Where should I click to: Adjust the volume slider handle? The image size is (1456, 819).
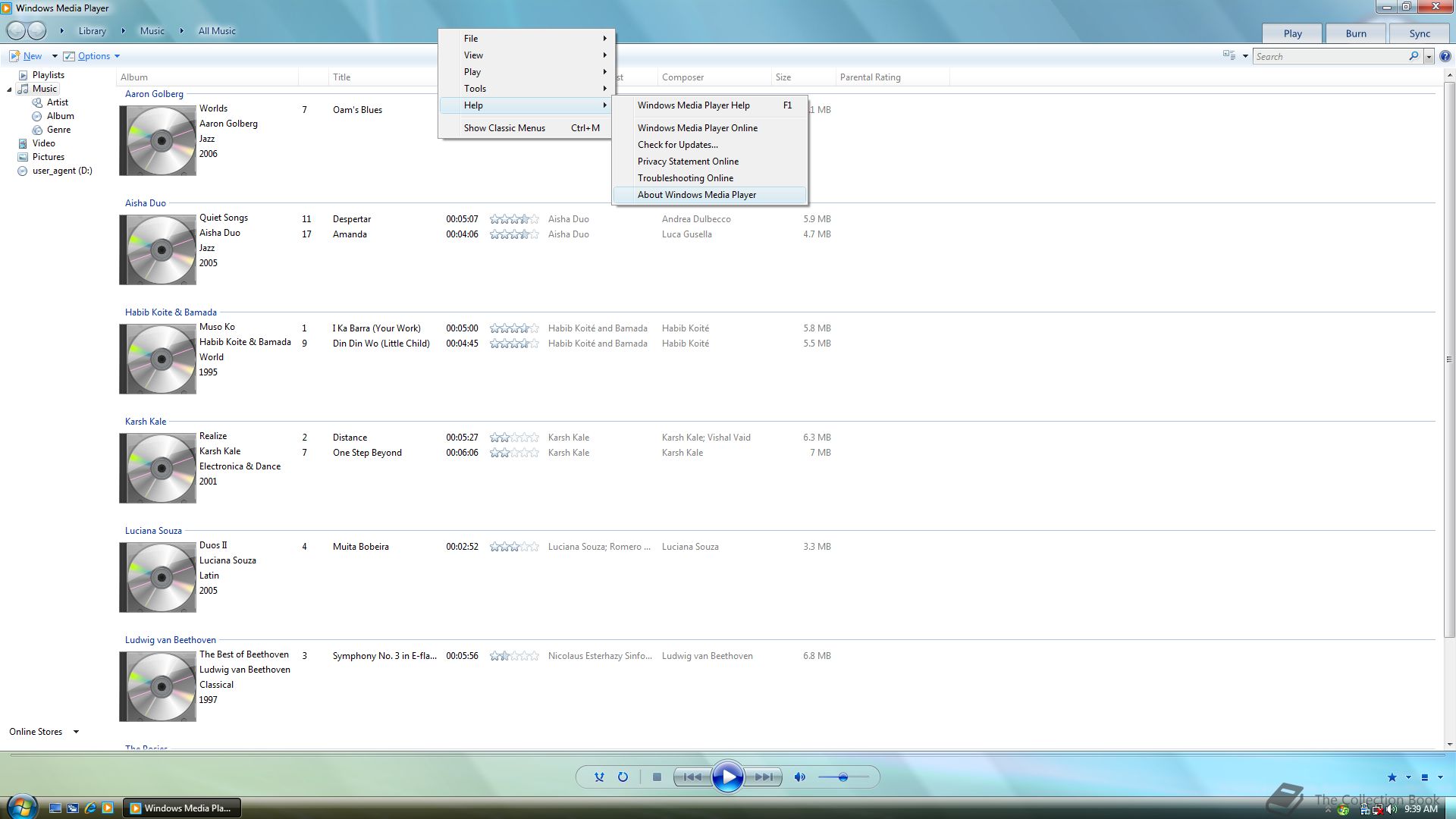(x=843, y=777)
